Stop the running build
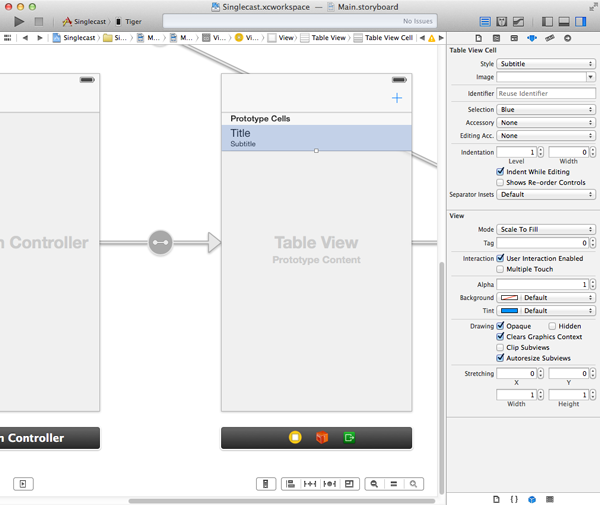Viewport: 600px width, 505px height. click(39, 22)
